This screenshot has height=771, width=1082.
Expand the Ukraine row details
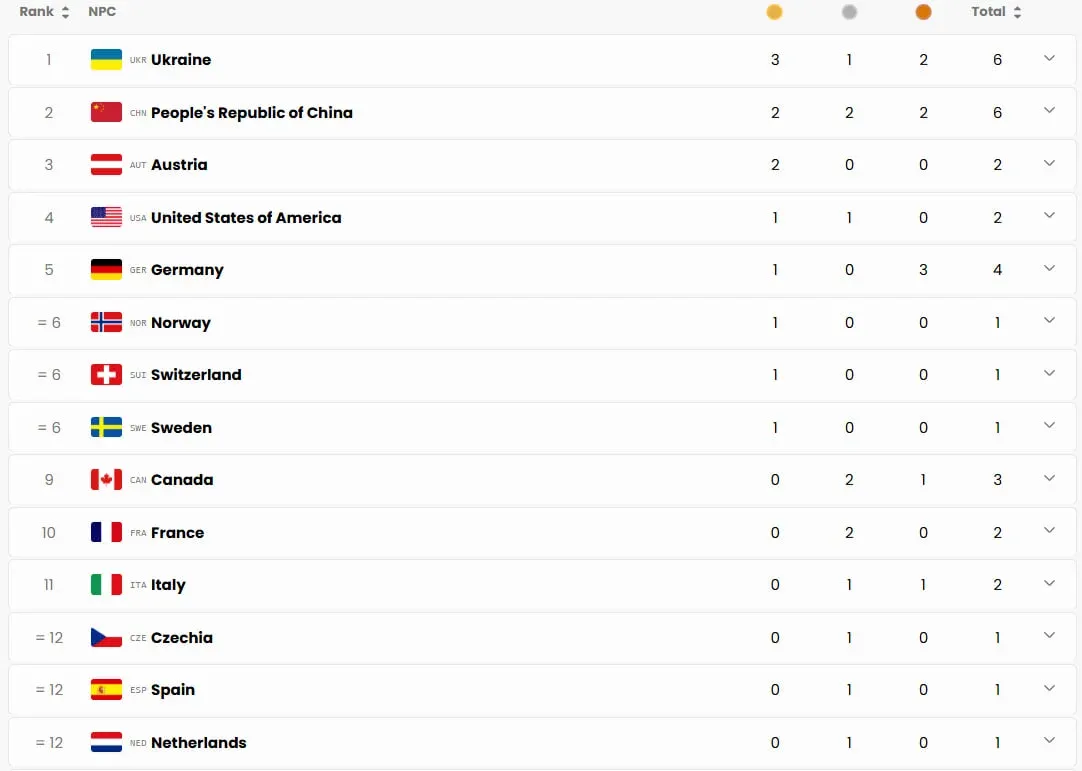pos(1049,59)
